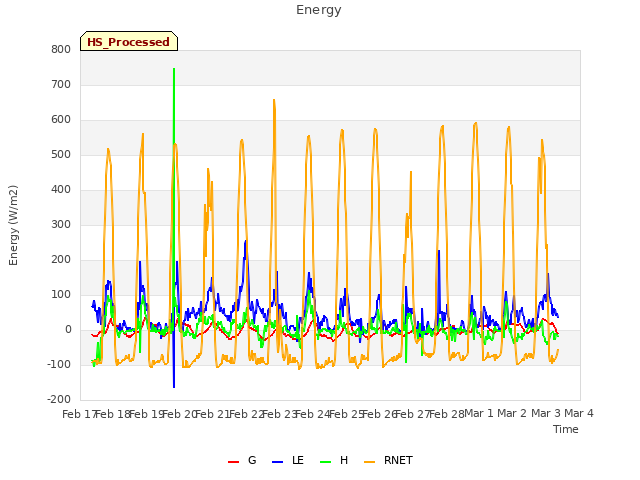Toggle the G series legend entry
640x480 pixels.
[x=242, y=460]
